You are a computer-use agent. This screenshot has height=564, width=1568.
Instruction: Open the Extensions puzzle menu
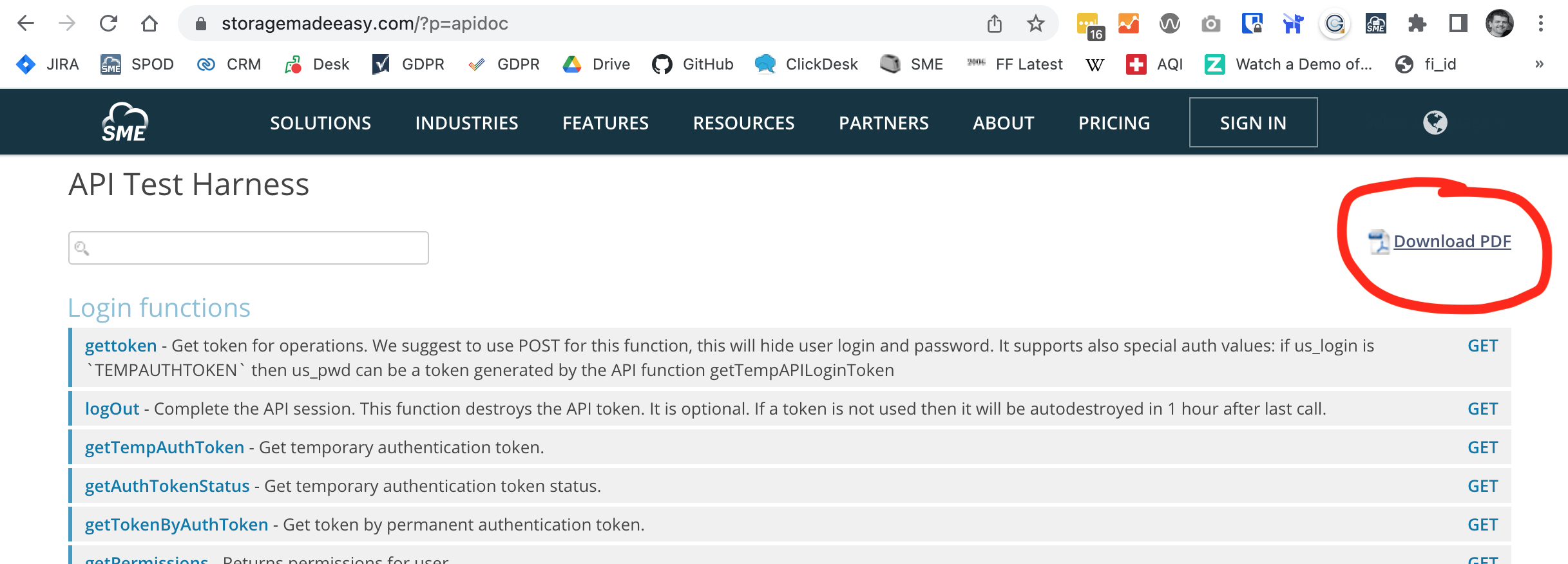point(1417,24)
